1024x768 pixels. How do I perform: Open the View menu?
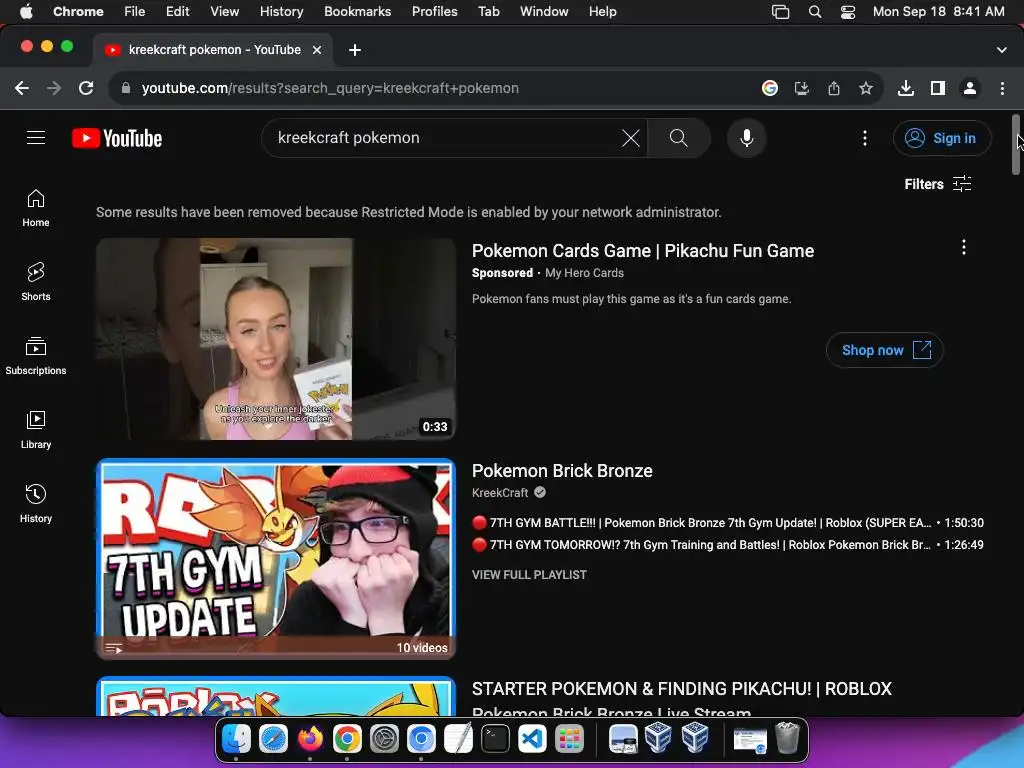224,12
